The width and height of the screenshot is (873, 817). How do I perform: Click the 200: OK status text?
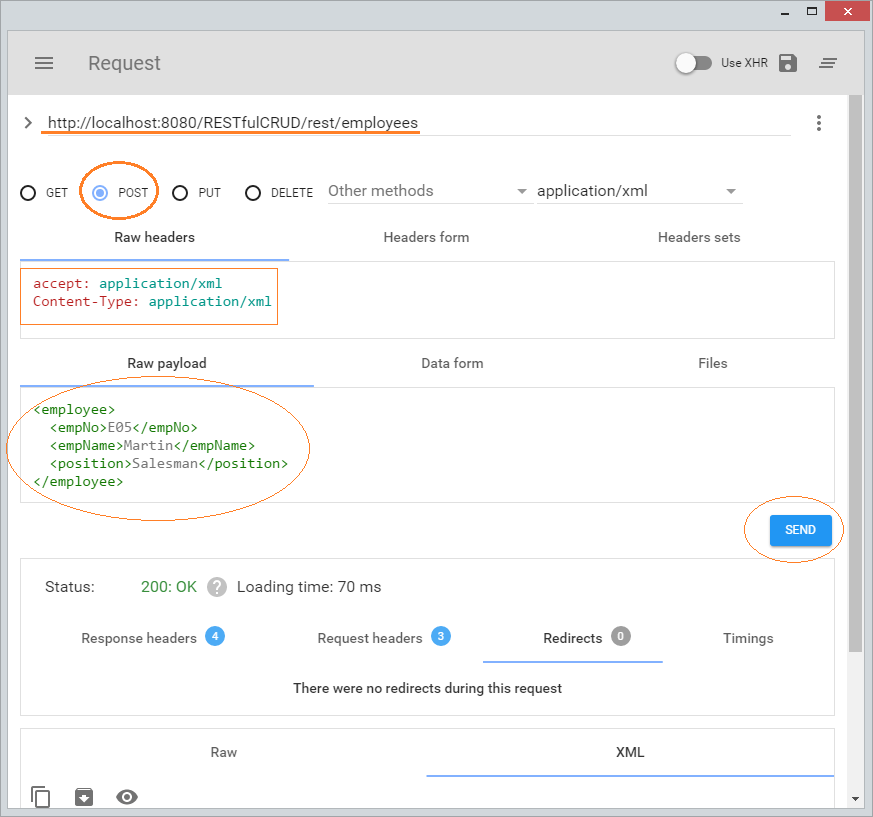(x=169, y=587)
